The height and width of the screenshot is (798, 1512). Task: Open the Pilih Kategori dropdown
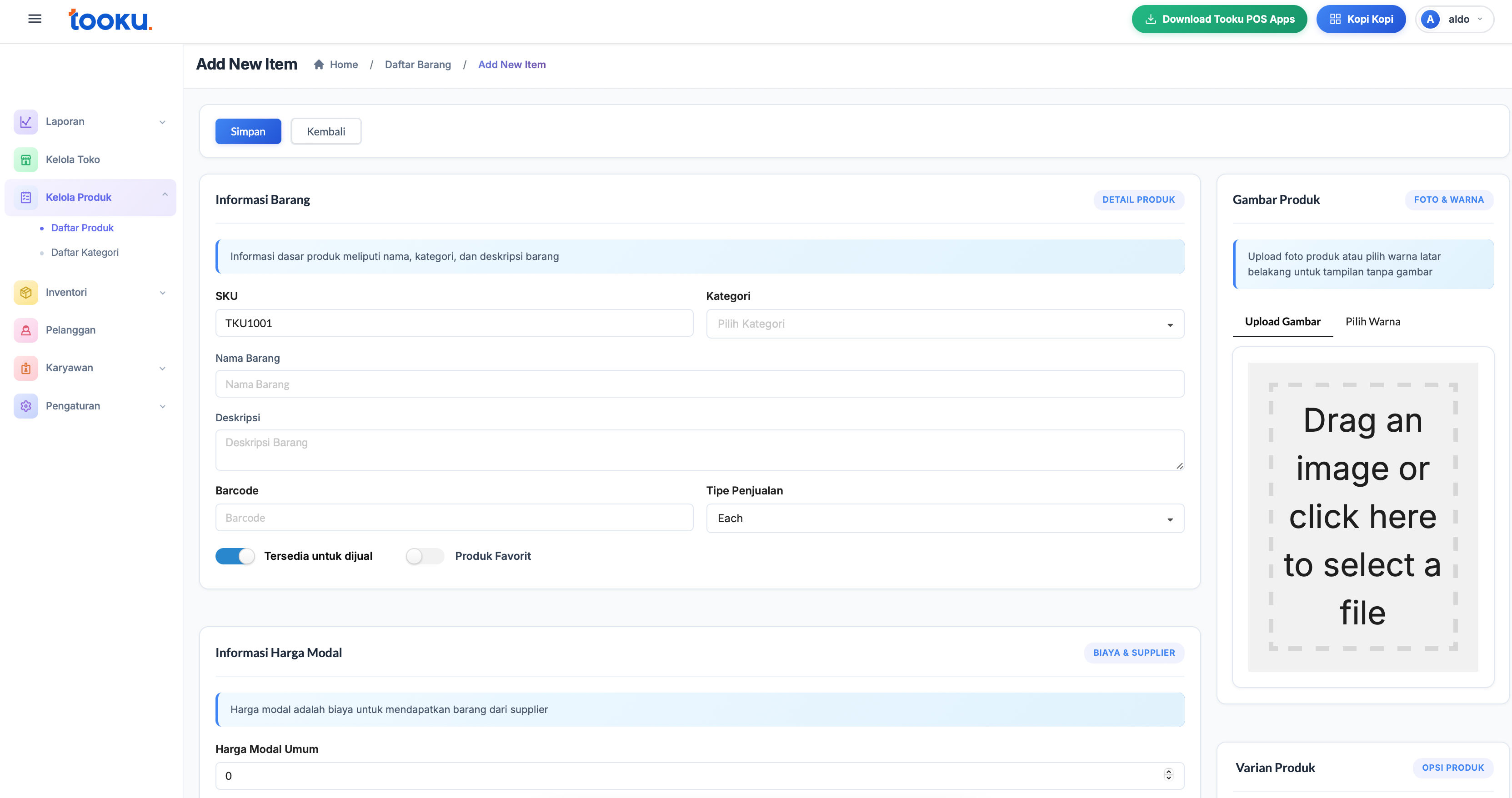[x=944, y=324]
